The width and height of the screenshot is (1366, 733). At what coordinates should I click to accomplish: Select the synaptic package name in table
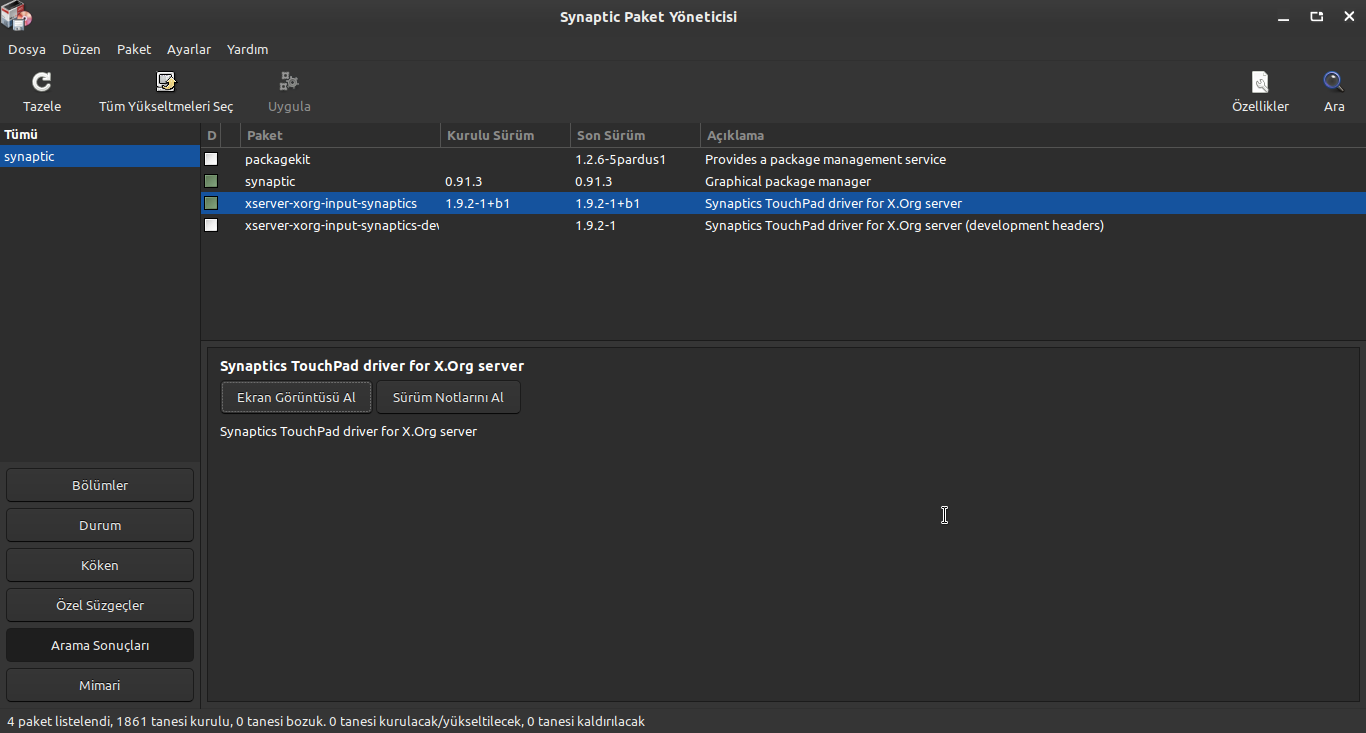pos(270,181)
